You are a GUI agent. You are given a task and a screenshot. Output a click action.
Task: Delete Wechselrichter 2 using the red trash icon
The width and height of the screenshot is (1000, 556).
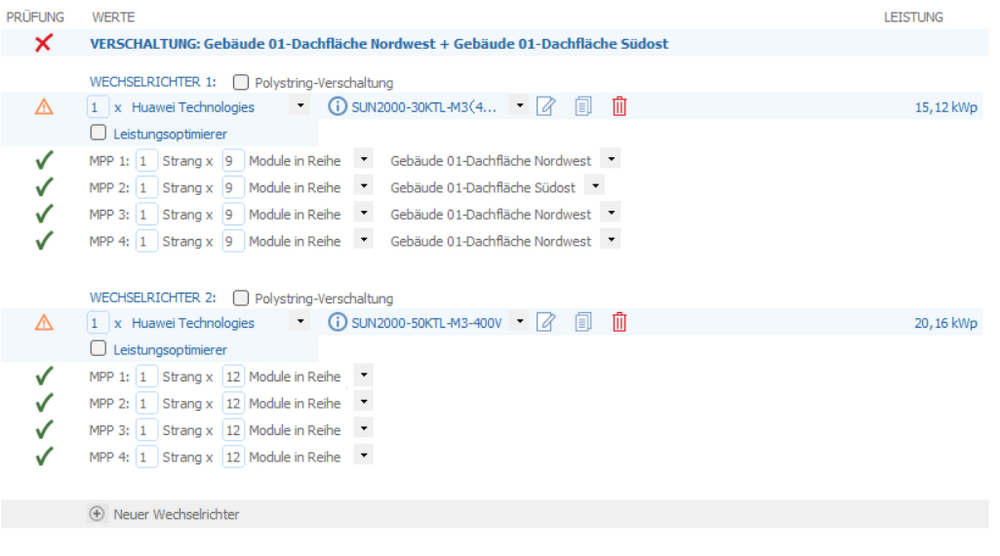coord(619,322)
